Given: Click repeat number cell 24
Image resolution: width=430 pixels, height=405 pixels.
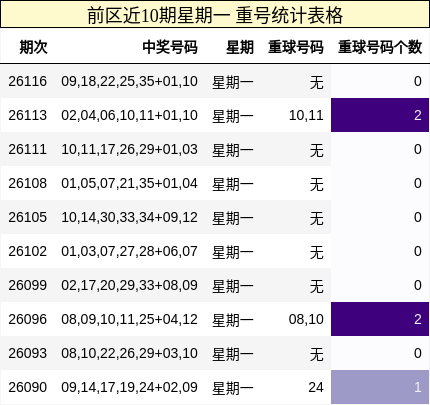Looking at the screenshot, I should (x=316, y=387).
